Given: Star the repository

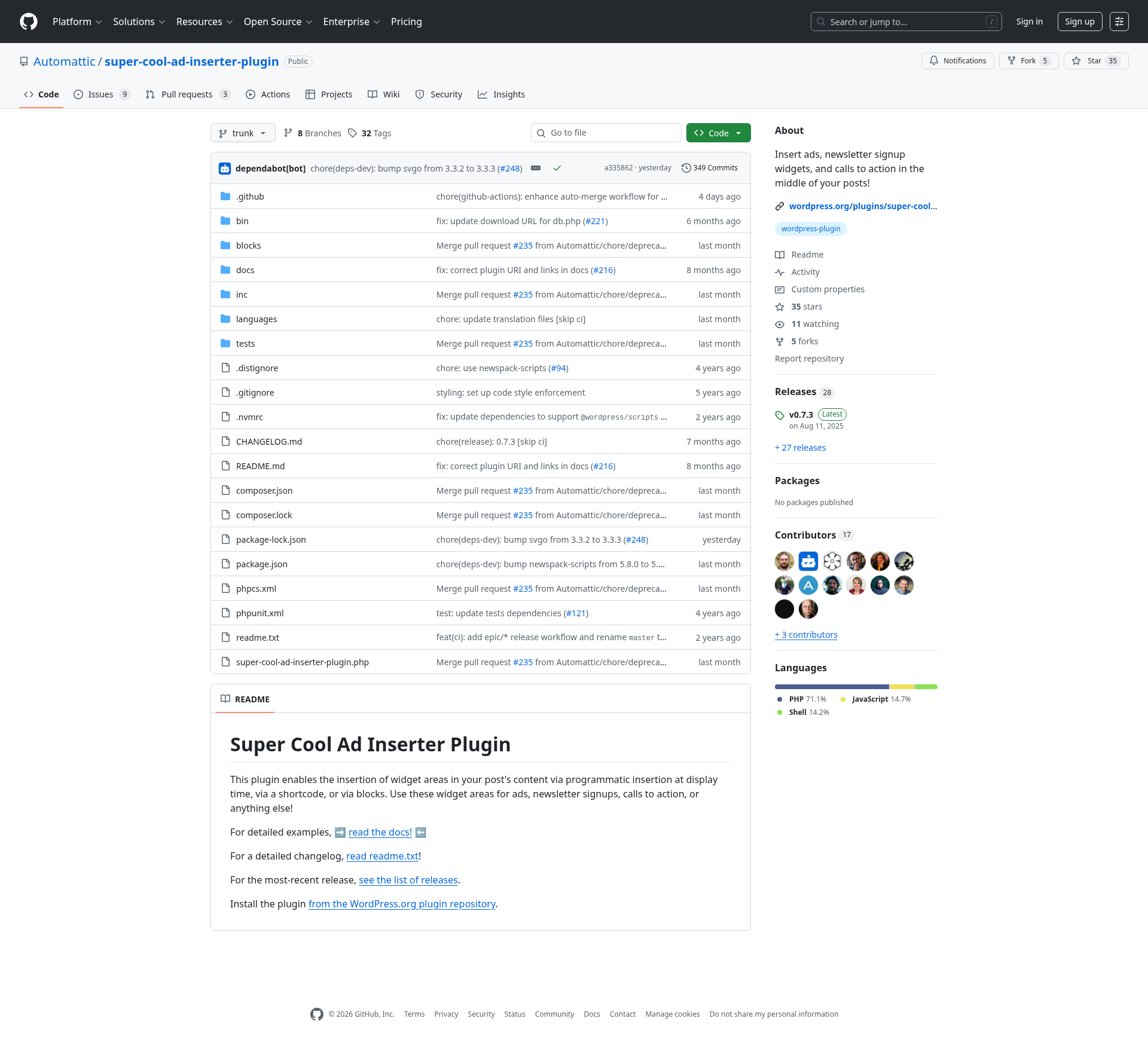Looking at the screenshot, I should point(1095,61).
